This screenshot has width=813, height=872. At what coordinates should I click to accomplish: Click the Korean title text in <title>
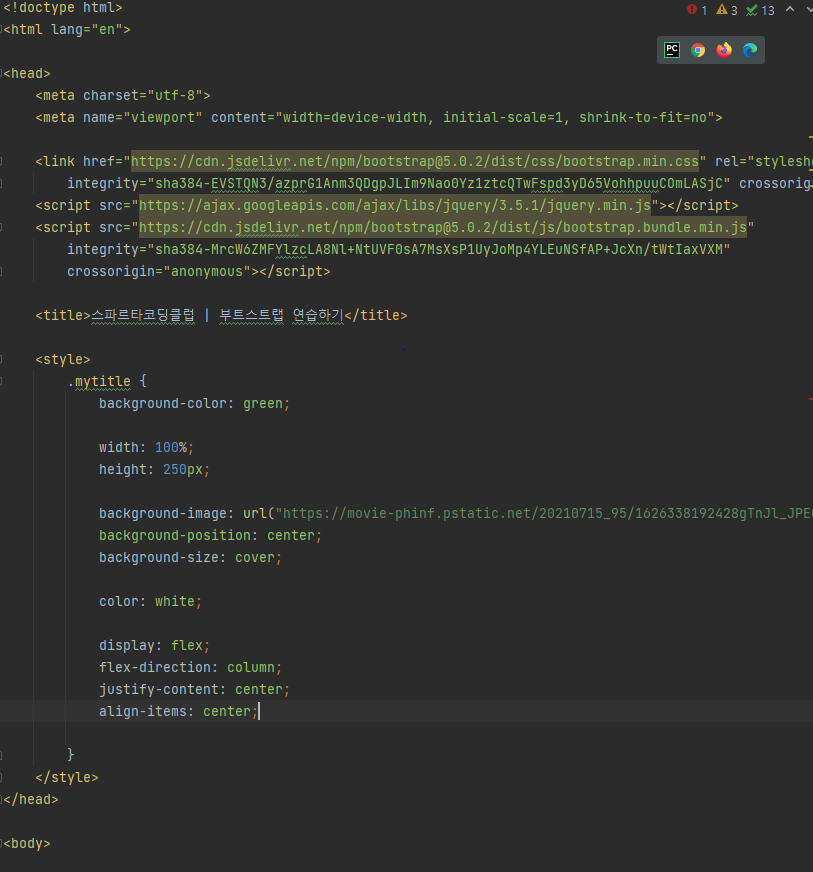[217, 315]
